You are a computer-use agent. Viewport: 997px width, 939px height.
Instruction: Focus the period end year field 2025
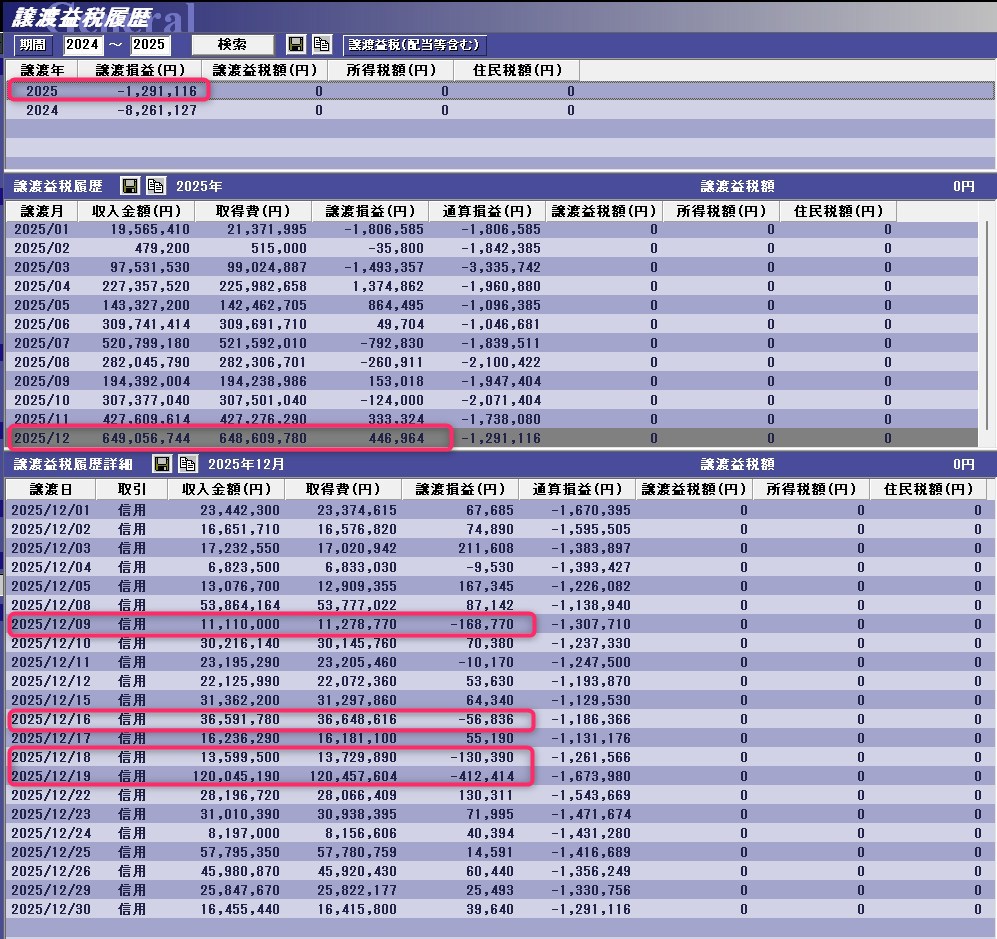pyautogui.click(x=150, y=45)
